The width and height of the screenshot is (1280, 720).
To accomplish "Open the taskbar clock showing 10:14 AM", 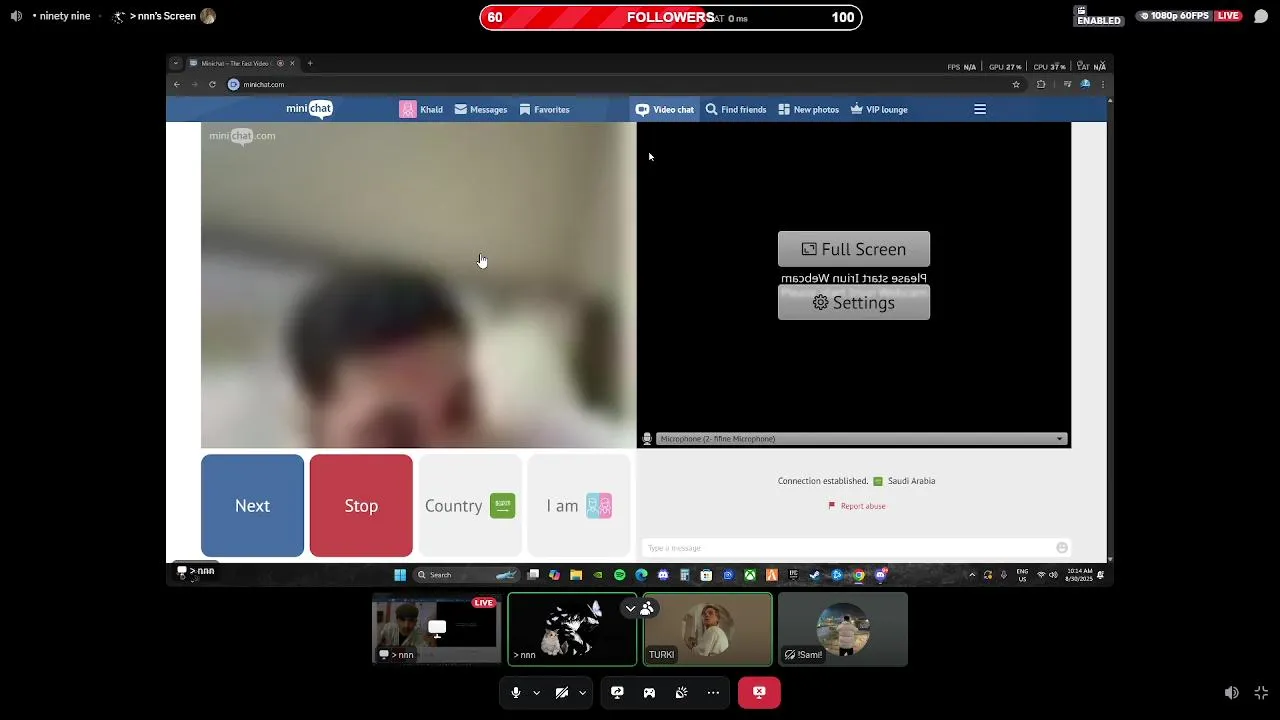I will coord(1079,575).
